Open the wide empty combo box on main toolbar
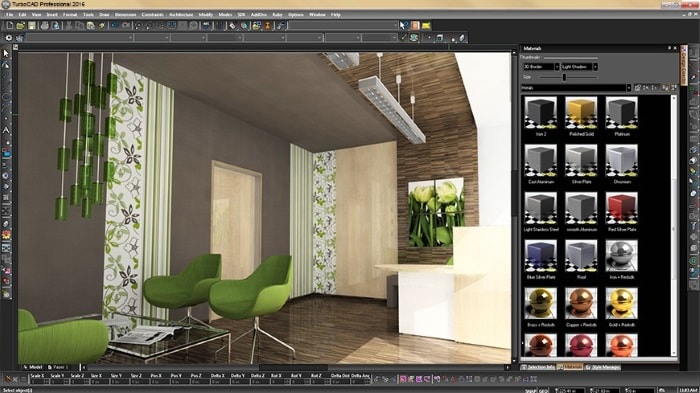The width and height of the screenshot is (700, 393). tap(343, 25)
